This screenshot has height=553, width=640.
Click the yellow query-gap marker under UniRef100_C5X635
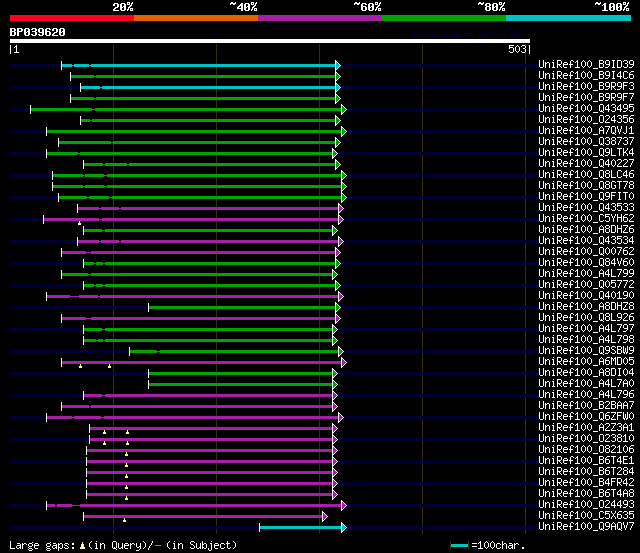point(124,520)
